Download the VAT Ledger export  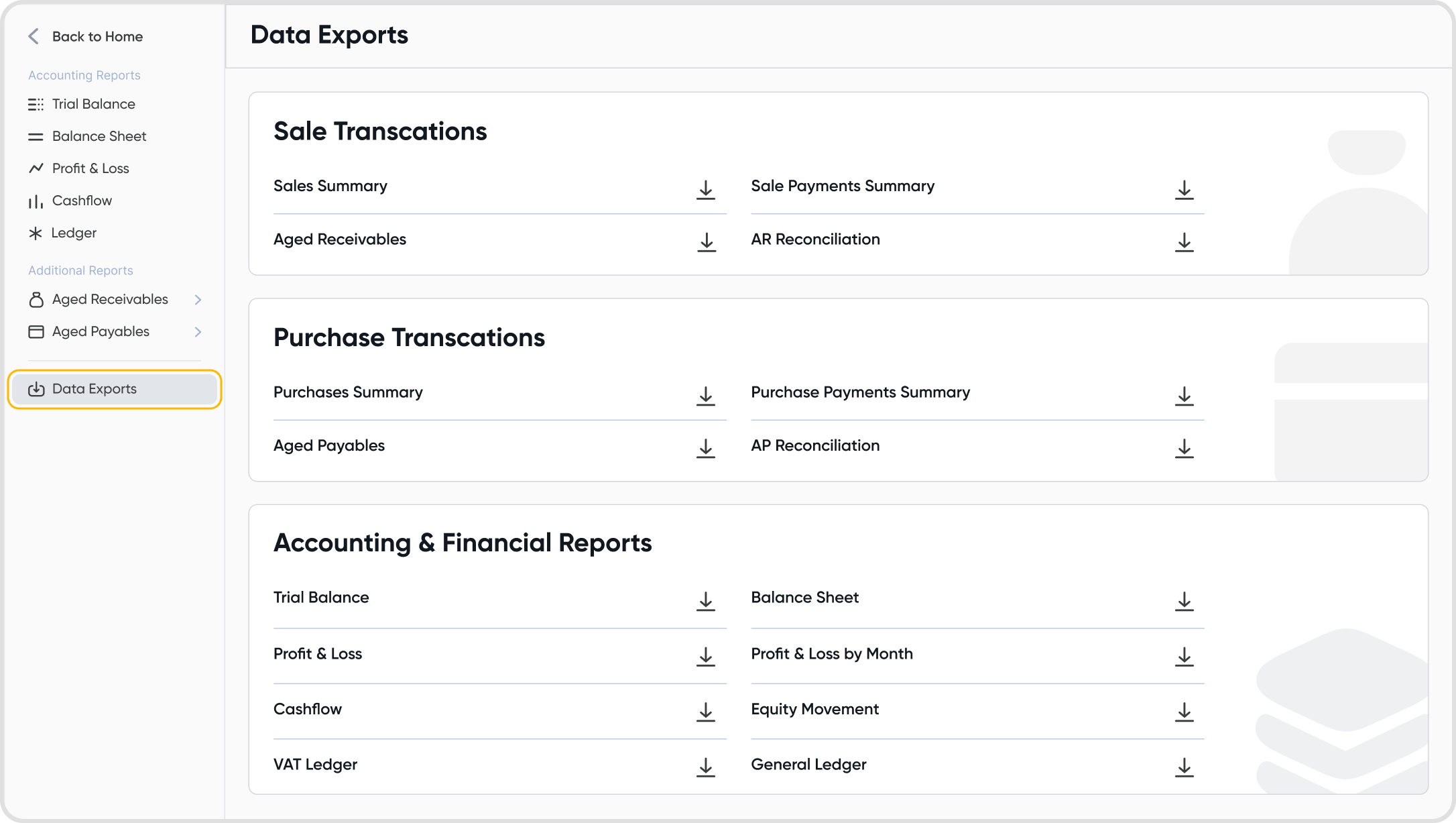pyautogui.click(x=705, y=767)
